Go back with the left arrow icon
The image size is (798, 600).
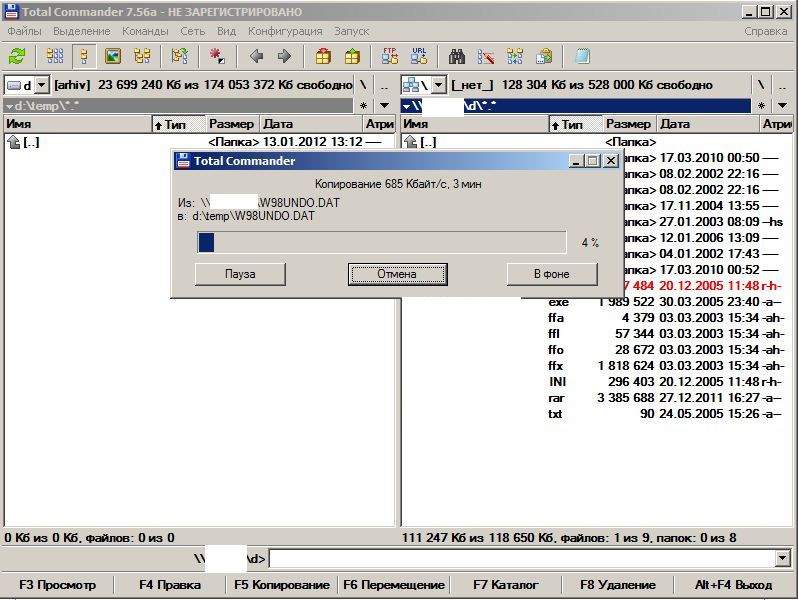coord(256,56)
